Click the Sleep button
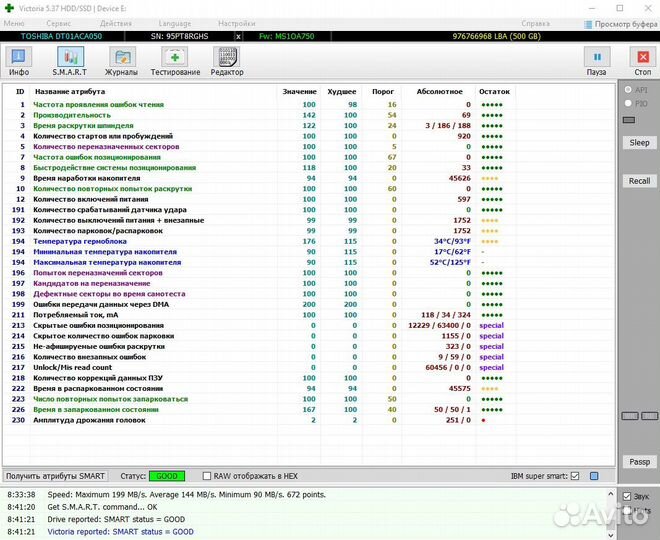This screenshot has width=660, height=540. [639, 143]
